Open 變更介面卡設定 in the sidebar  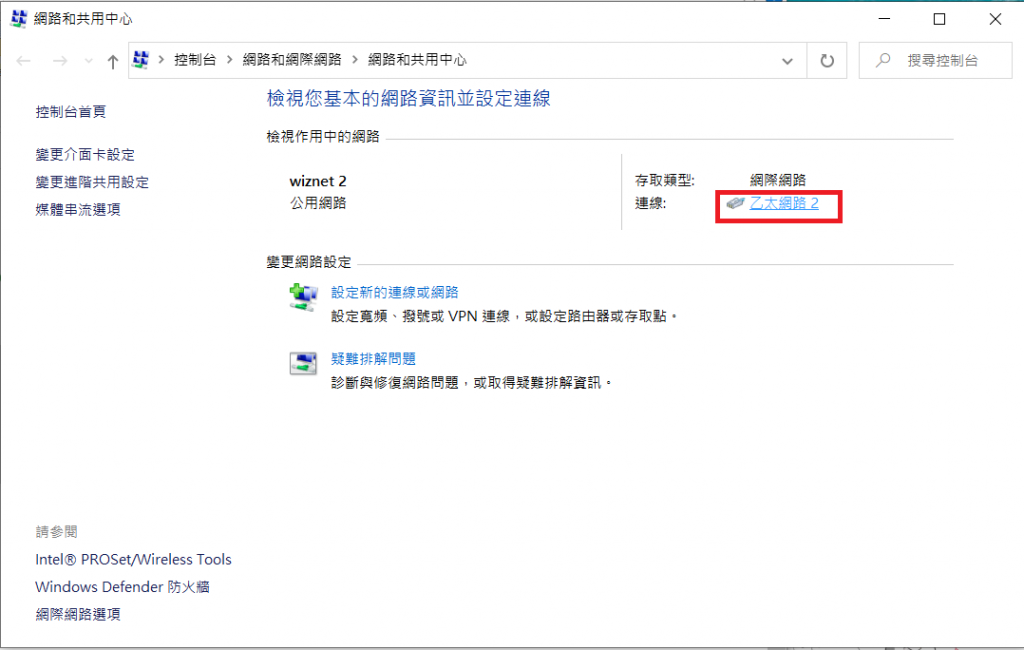pyautogui.click(x=85, y=155)
